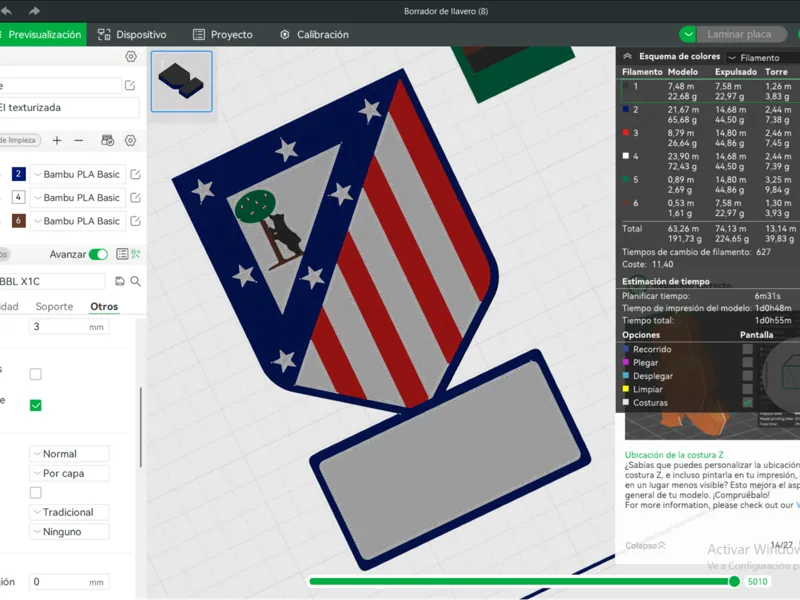
Task: Tick the checkbox below Por capa
Action: point(36,493)
